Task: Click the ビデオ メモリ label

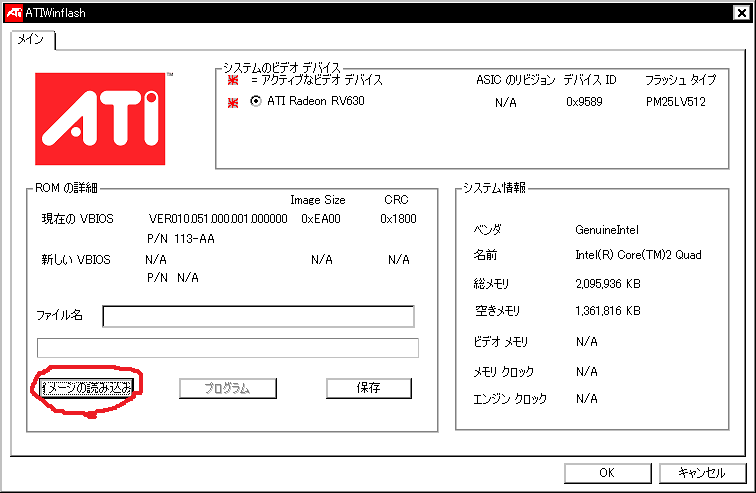Action: click(x=501, y=342)
